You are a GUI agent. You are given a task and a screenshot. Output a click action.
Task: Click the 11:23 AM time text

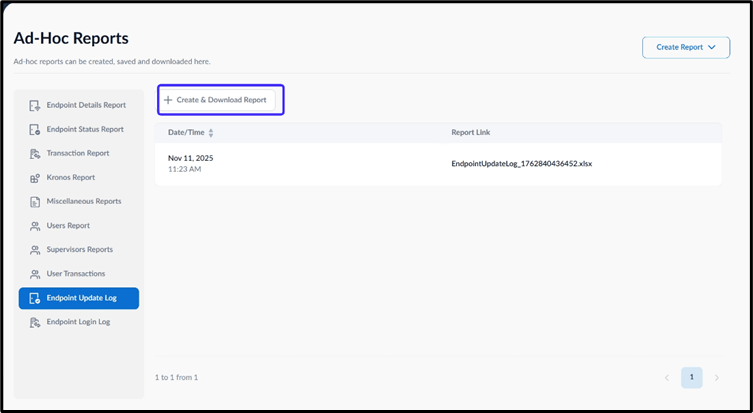pos(184,169)
